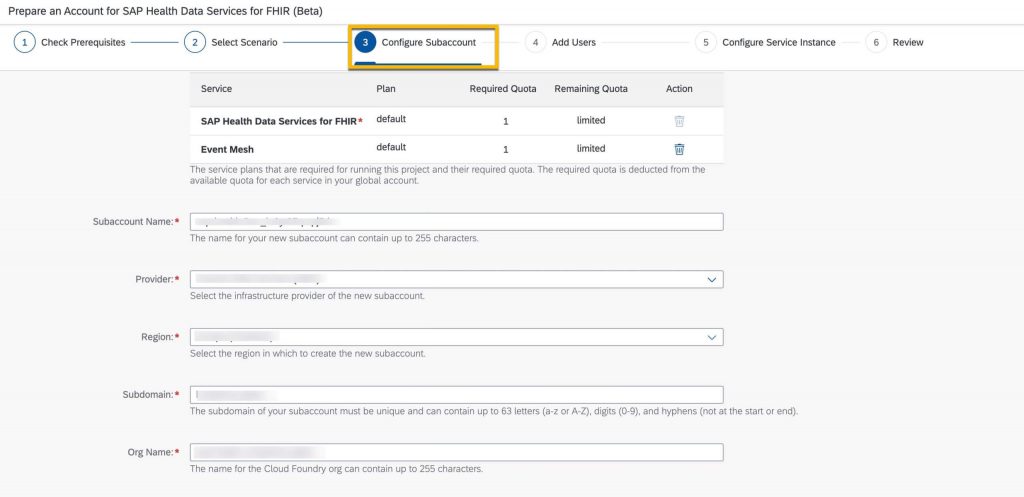Select step 3 Configure Subaccount

tap(416, 42)
